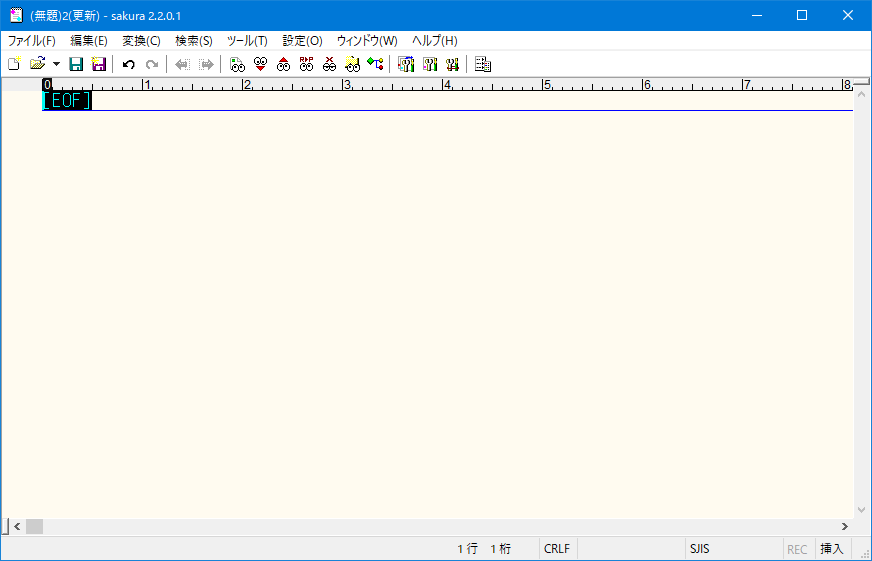This screenshot has height=561, width=872.
Task: Jump back in movement history
Action: [182, 64]
